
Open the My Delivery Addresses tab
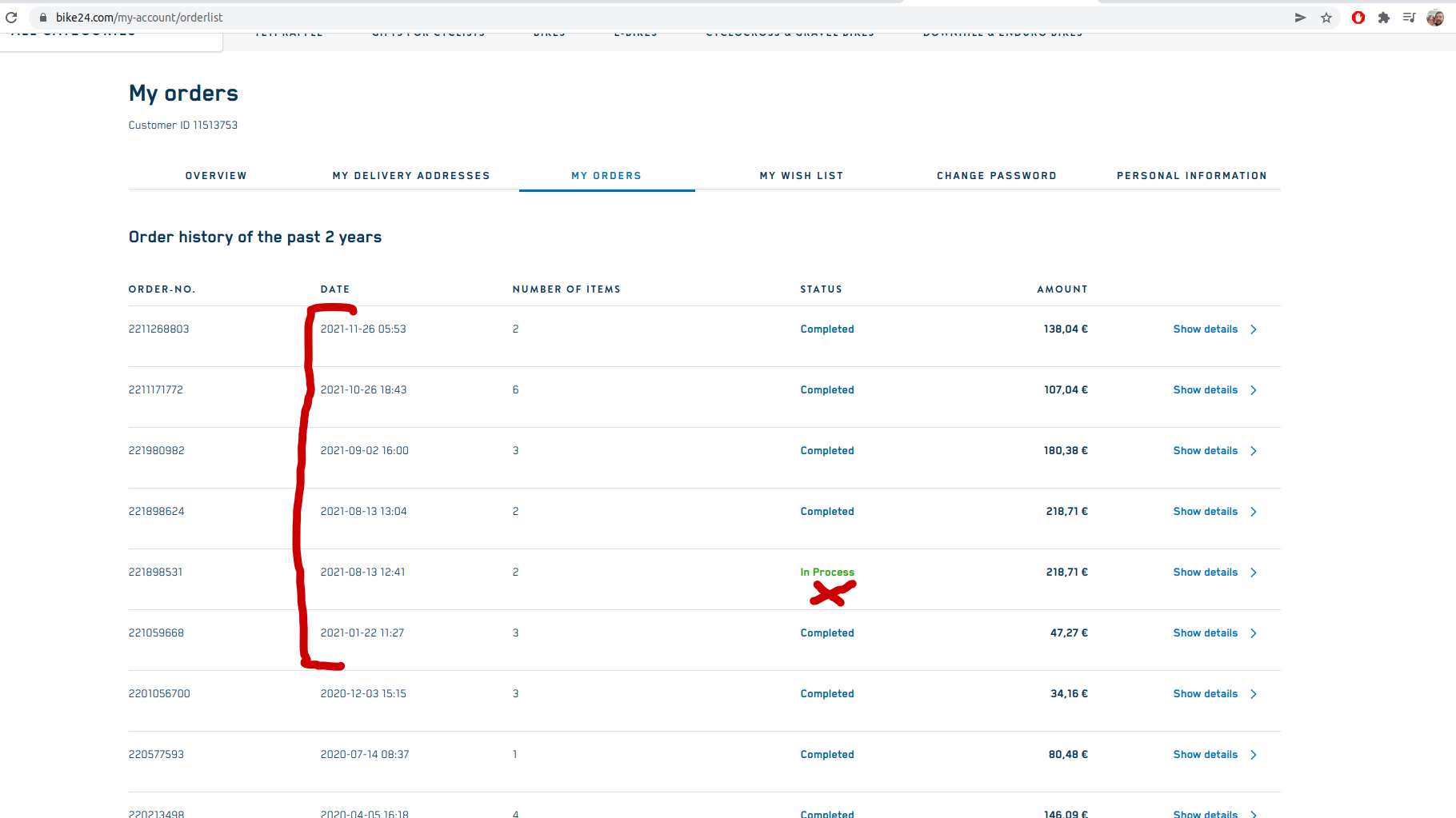click(x=411, y=176)
